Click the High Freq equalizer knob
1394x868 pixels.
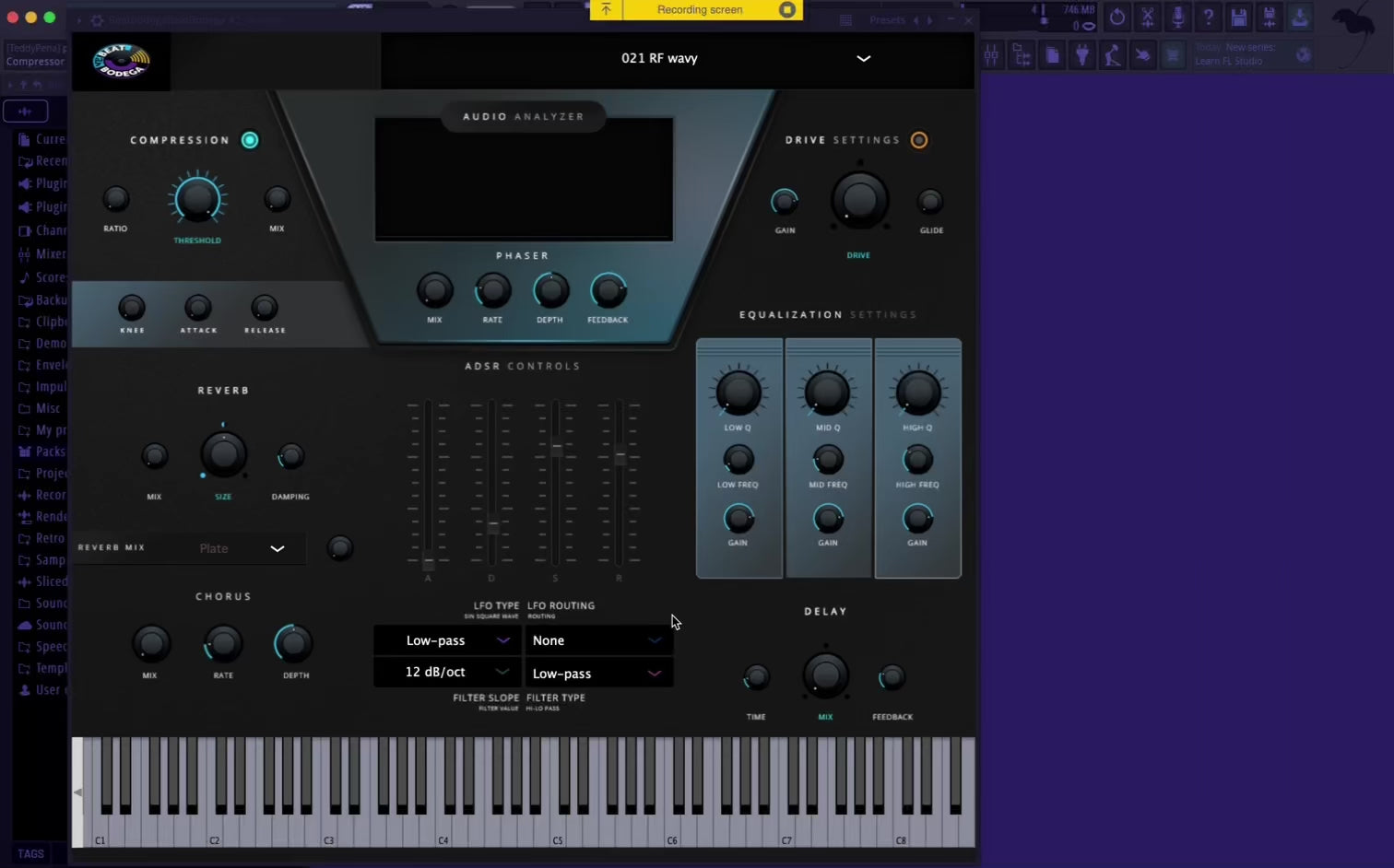pos(917,459)
